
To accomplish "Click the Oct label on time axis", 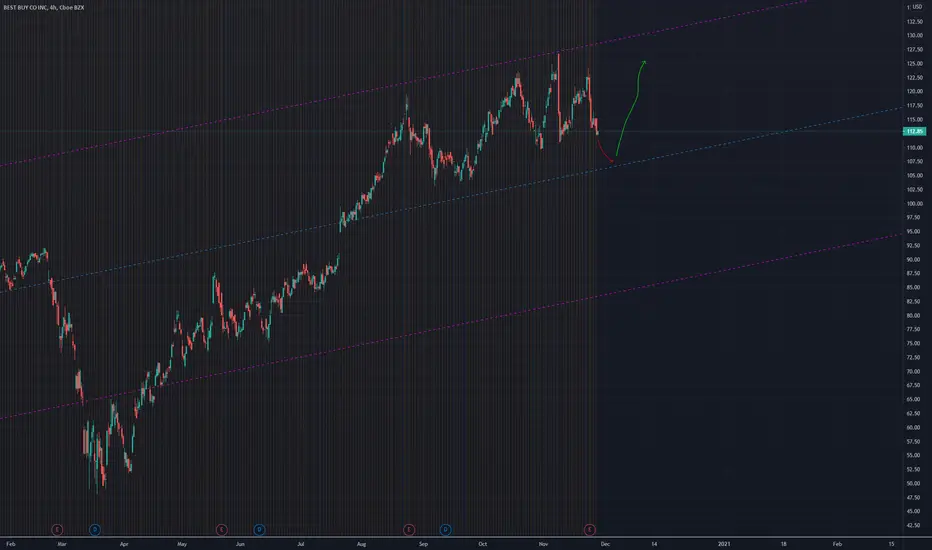I will [483, 544].
